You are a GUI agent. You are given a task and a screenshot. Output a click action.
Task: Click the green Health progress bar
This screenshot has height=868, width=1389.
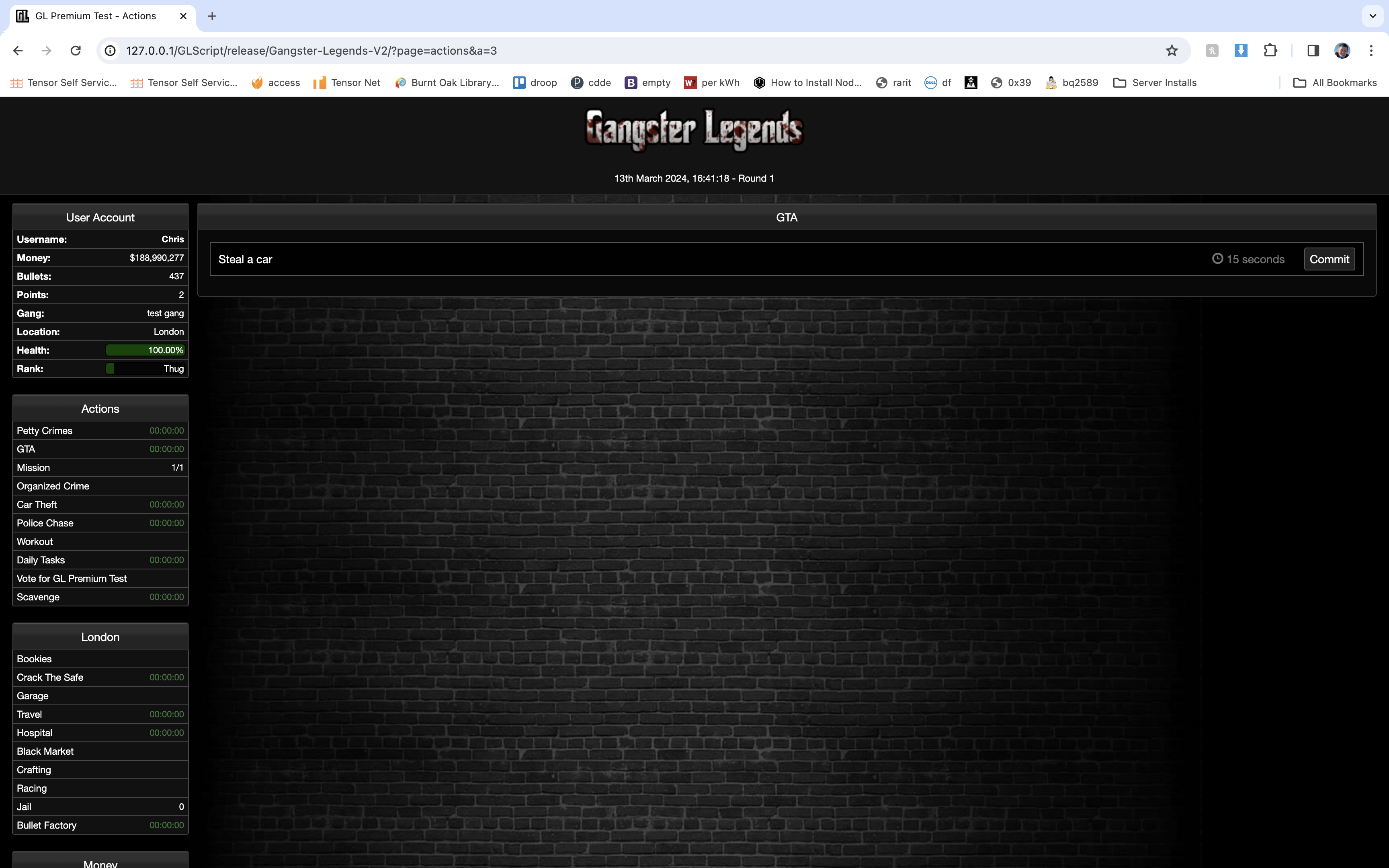pos(145,350)
